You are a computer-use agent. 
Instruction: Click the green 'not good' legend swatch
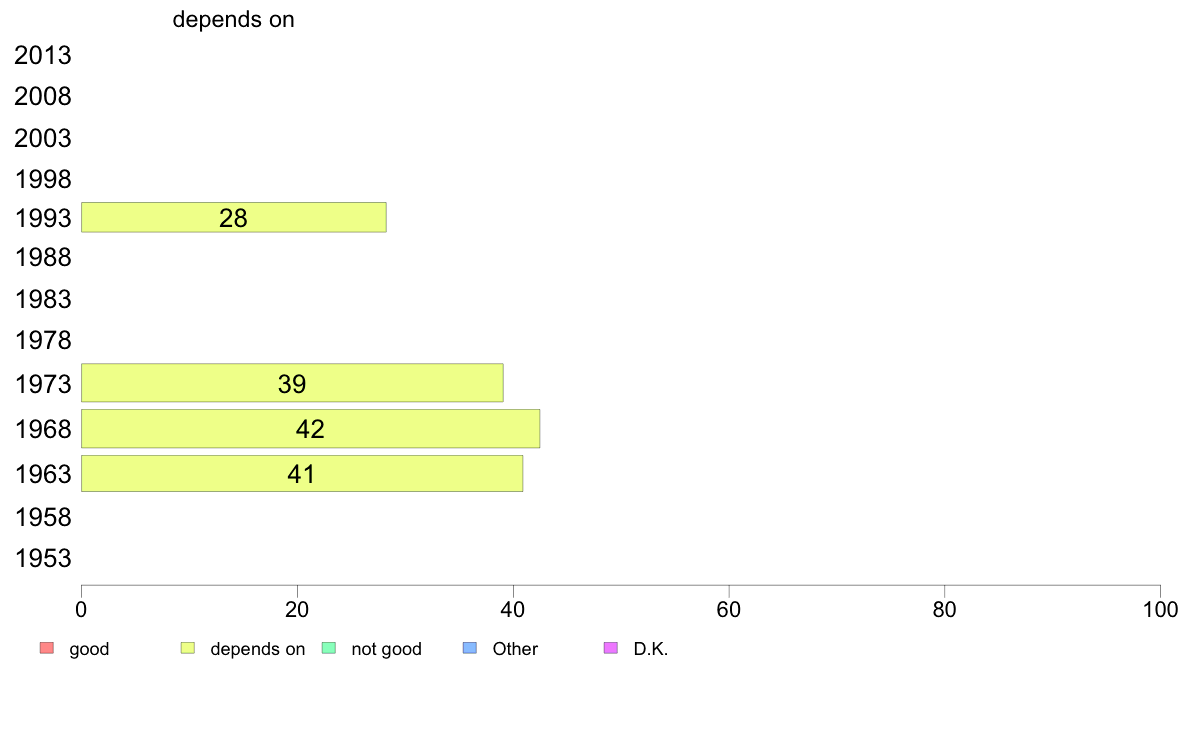pos(329,648)
